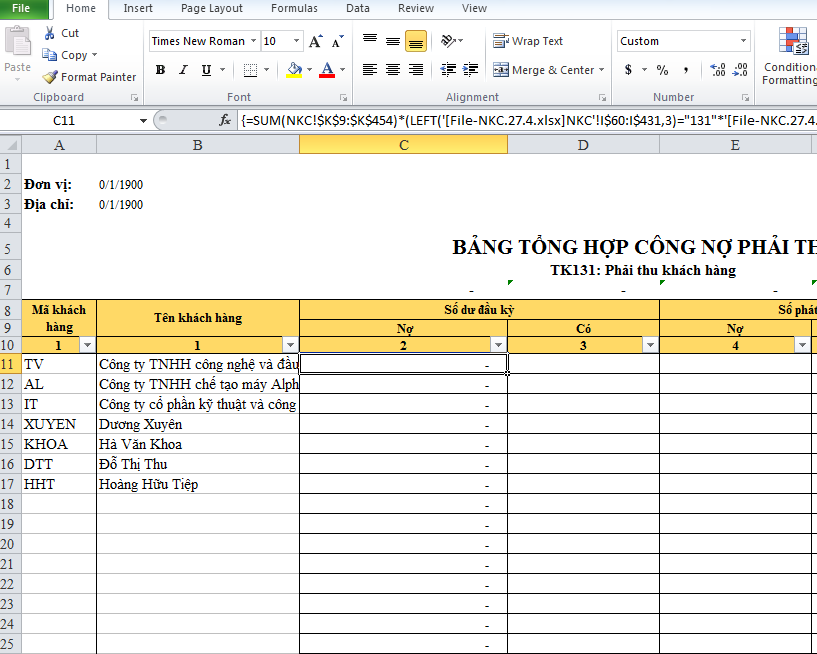Image resolution: width=817 pixels, height=654 pixels.
Task: Open the Name Box dropdown arrow
Action: coord(143,121)
